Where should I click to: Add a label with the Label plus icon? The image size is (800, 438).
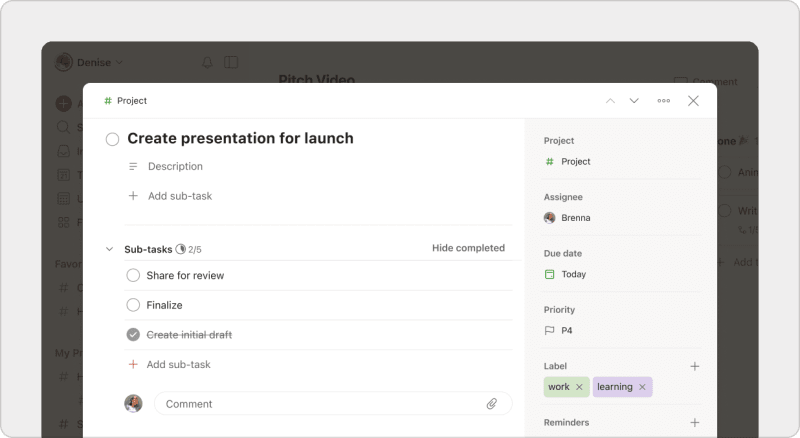click(x=694, y=366)
